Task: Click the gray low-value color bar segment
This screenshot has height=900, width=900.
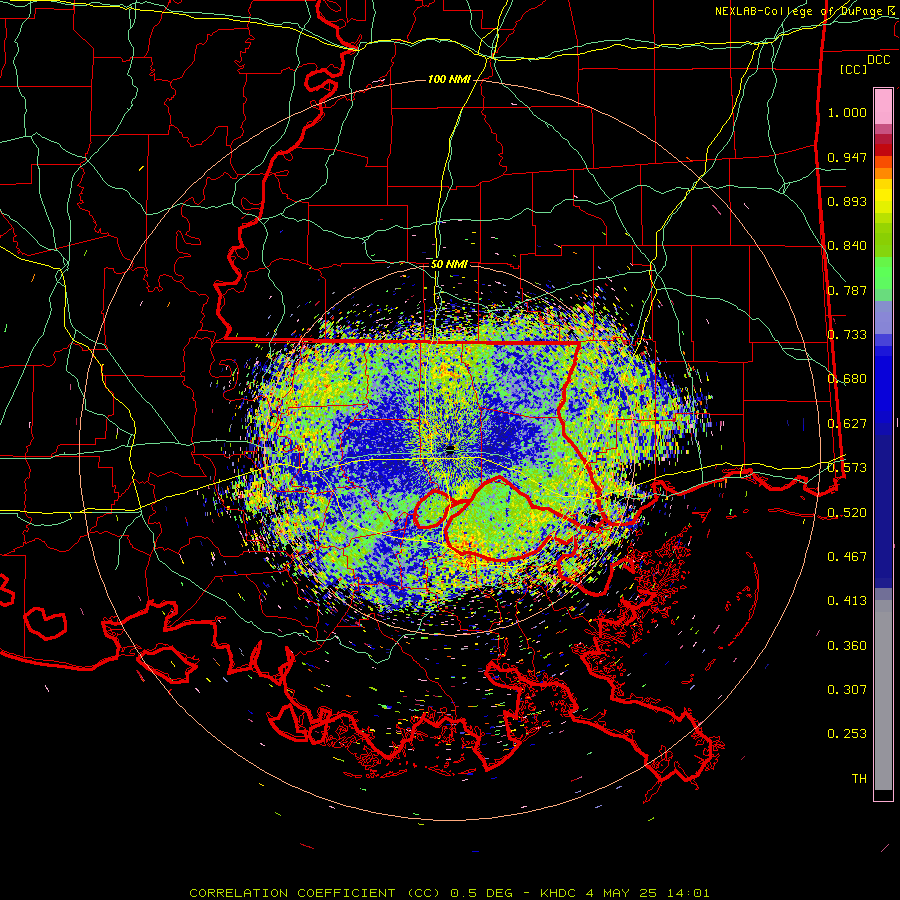Action: point(883,695)
